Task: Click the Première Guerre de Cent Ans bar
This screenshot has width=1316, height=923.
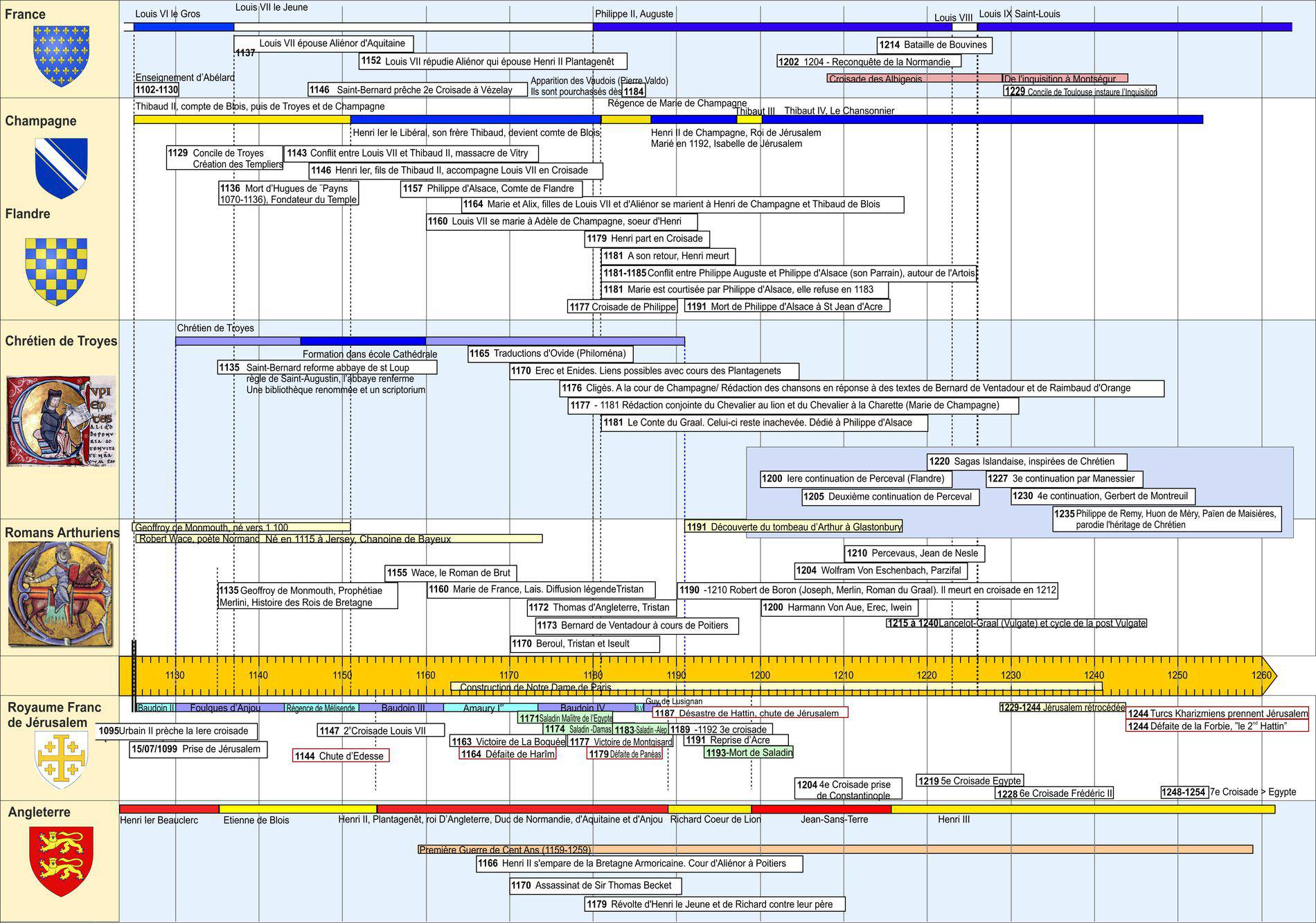Action: [x=835, y=850]
